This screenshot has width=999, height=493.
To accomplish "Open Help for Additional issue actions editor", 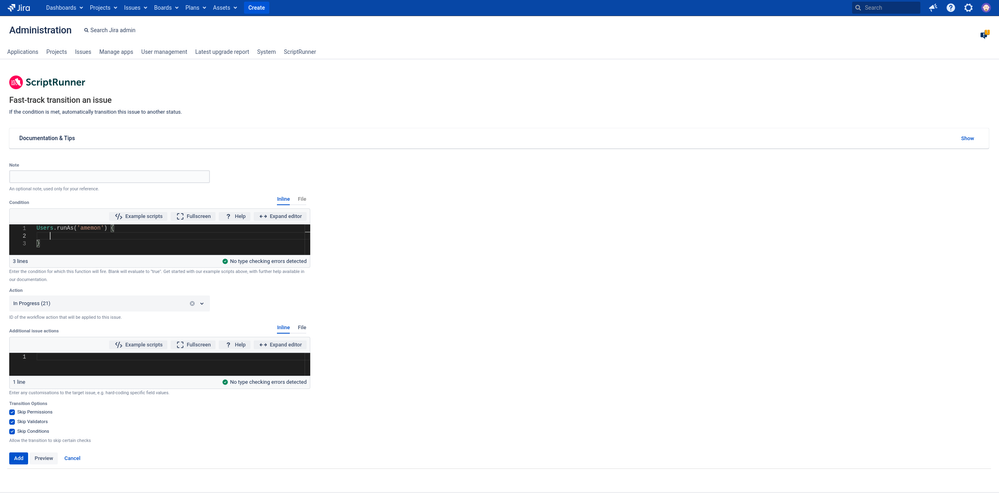I will click(x=235, y=345).
